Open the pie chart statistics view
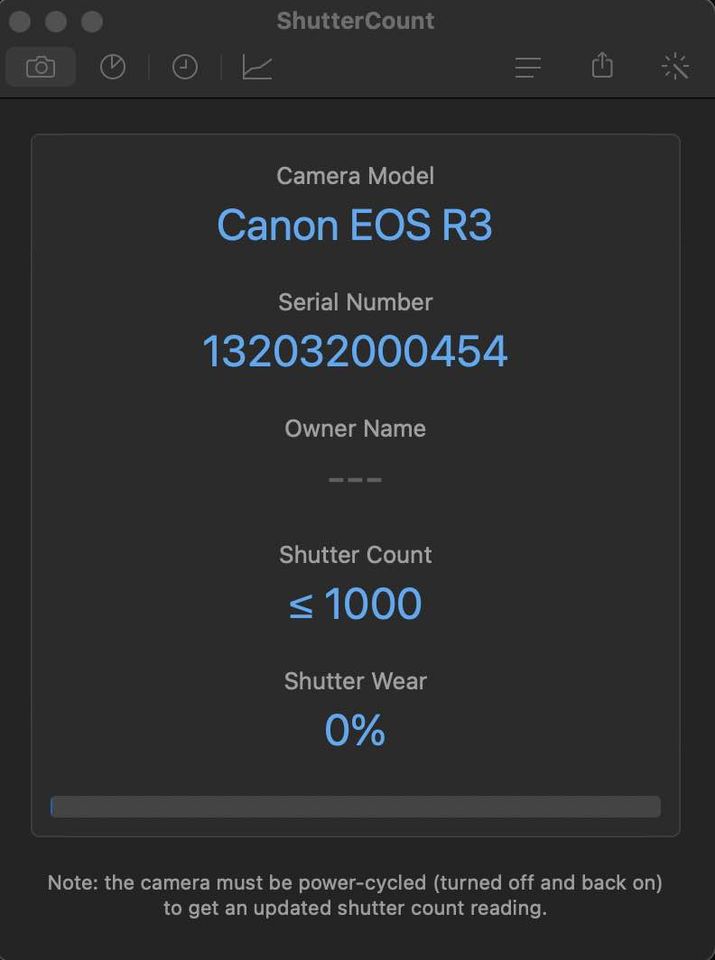 click(x=112, y=67)
